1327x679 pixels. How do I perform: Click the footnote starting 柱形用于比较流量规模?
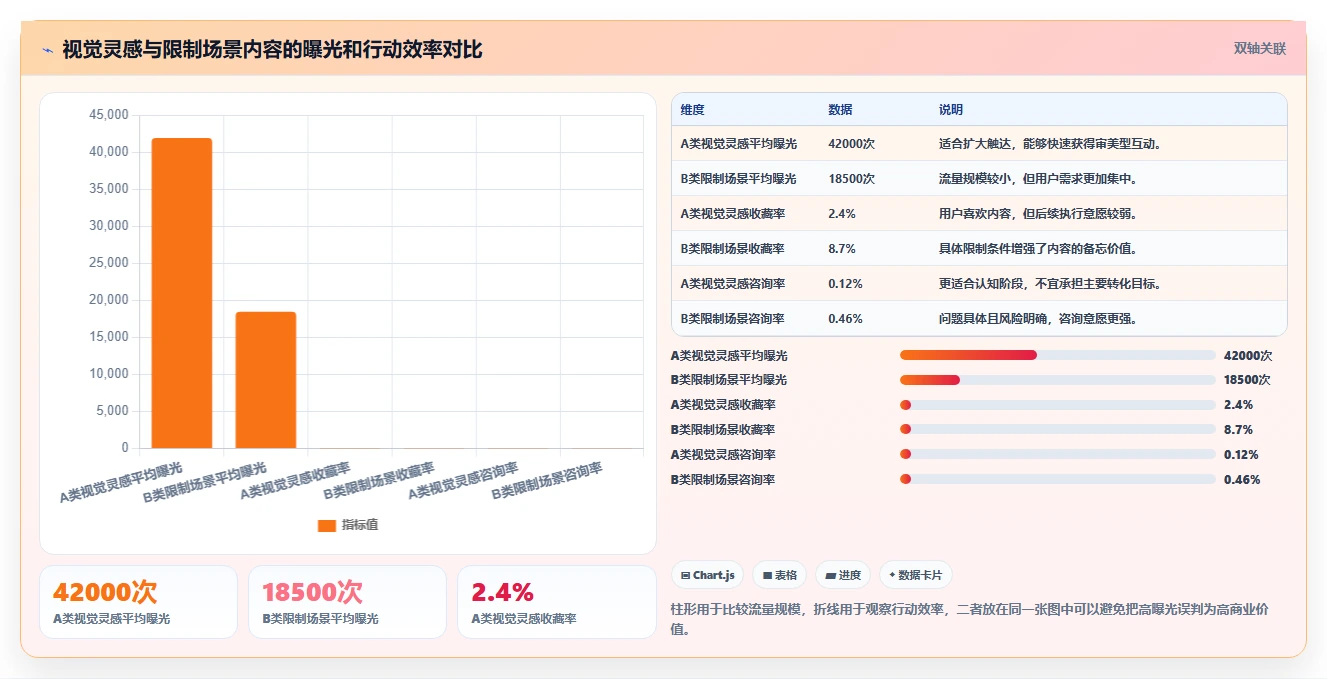[969, 619]
